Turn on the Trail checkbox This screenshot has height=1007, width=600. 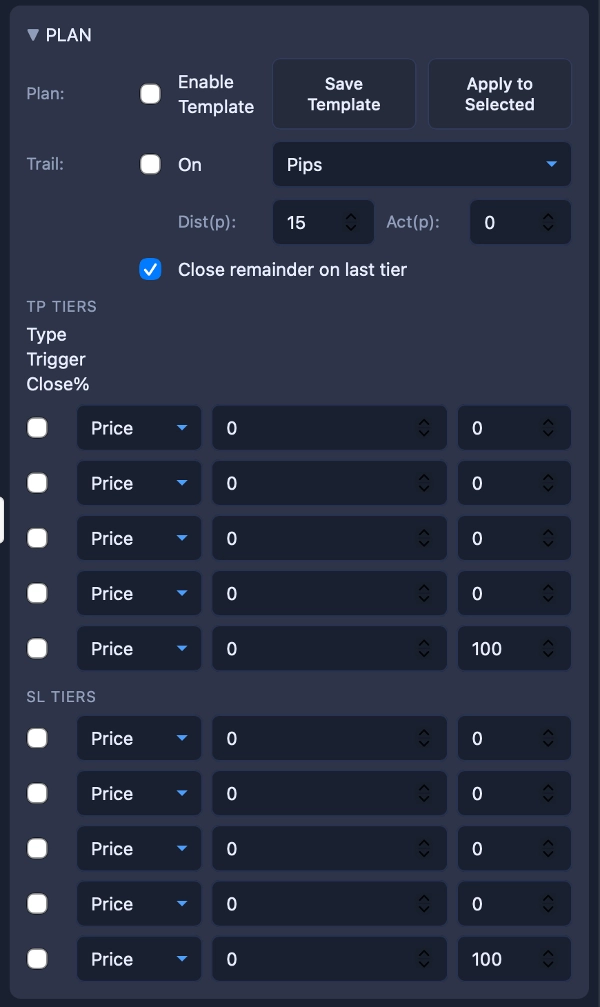coord(150,165)
